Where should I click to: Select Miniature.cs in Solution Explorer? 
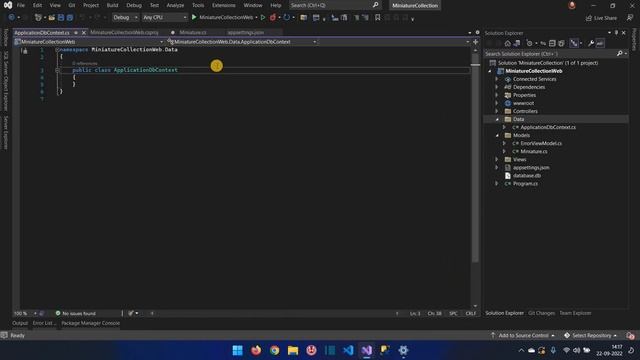[x=534, y=151]
